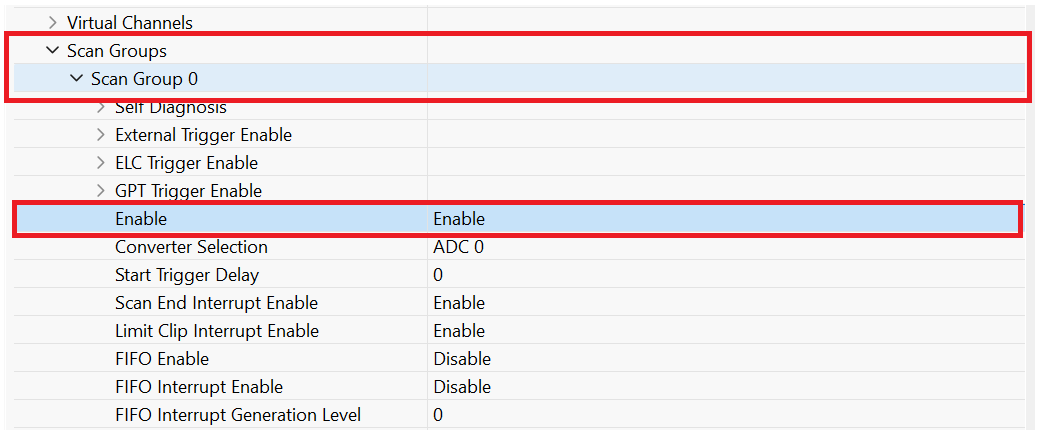
Task: Select the Enable property row label
Action: click(141, 219)
